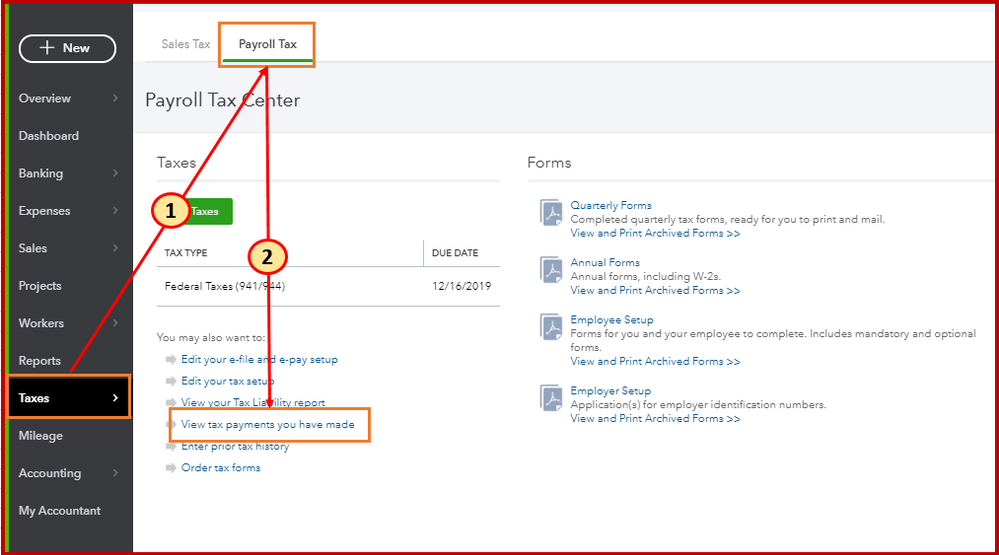Expand the Taxes sidebar chevron
This screenshot has height=555, width=999.
coord(115,398)
